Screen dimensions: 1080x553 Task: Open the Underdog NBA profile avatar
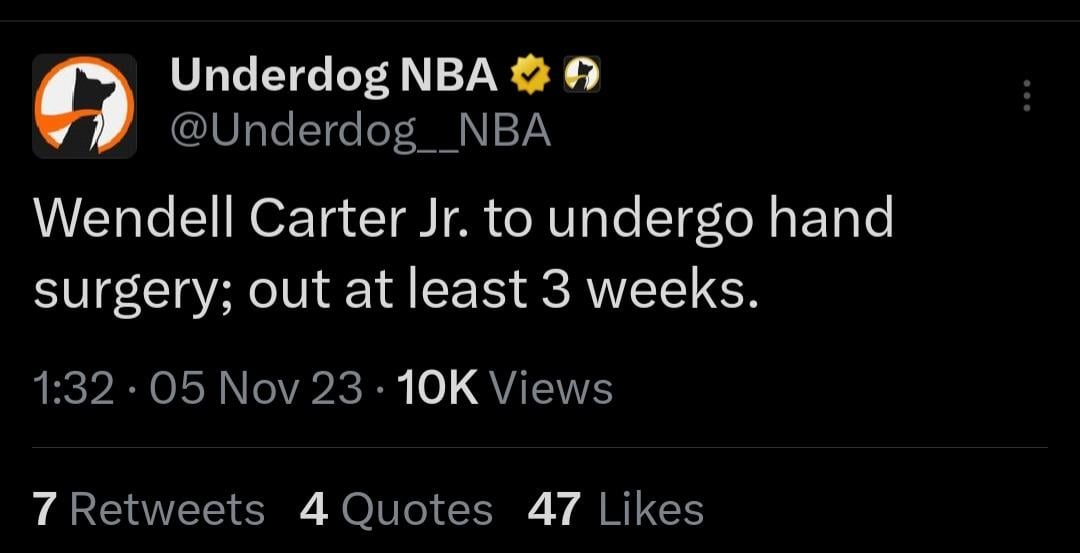pyautogui.click(x=84, y=106)
